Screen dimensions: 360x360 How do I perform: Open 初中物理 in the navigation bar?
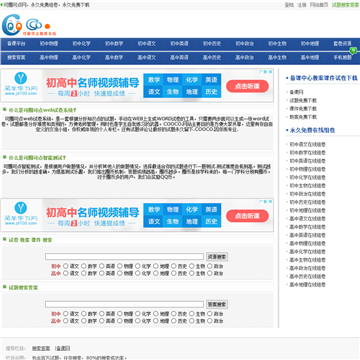pyautogui.click(x=49, y=44)
